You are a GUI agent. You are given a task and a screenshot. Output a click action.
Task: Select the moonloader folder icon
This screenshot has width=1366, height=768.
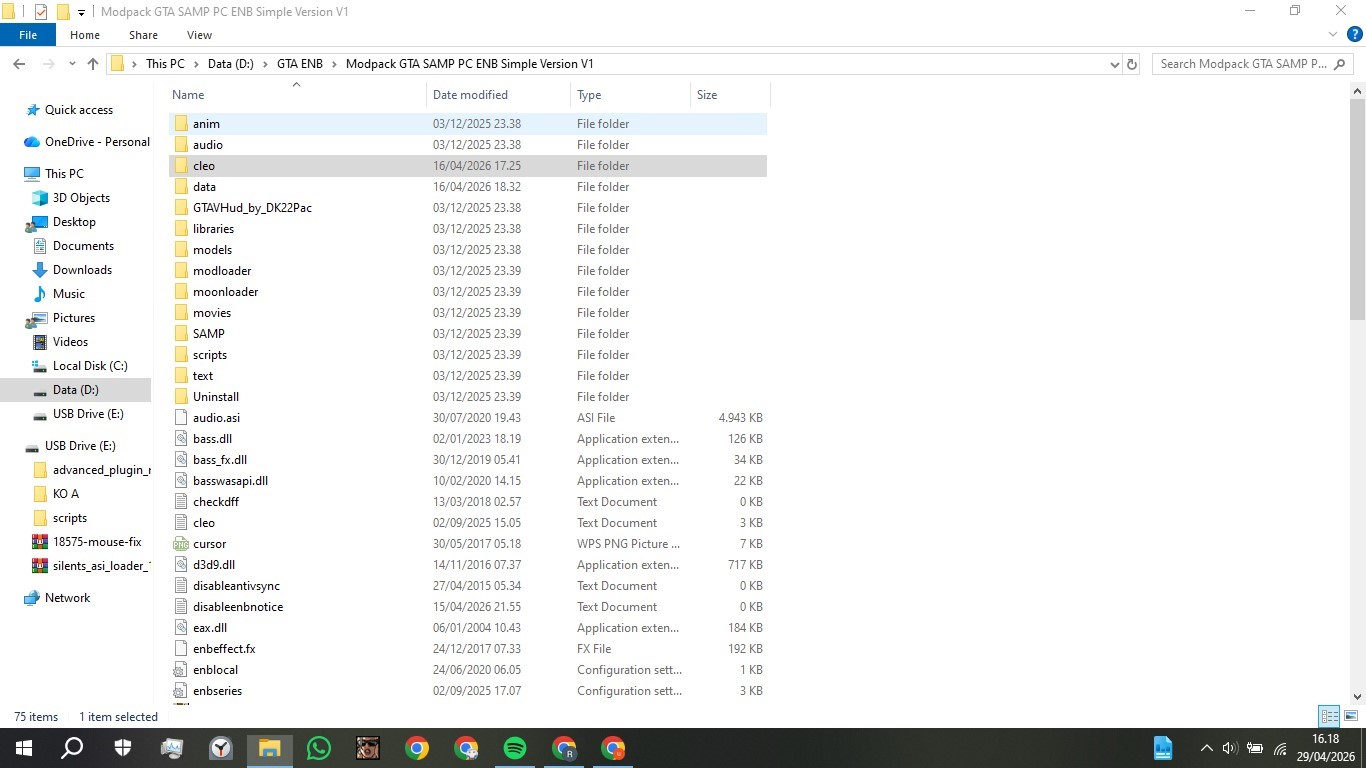pyautogui.click(x=181, y=292)
